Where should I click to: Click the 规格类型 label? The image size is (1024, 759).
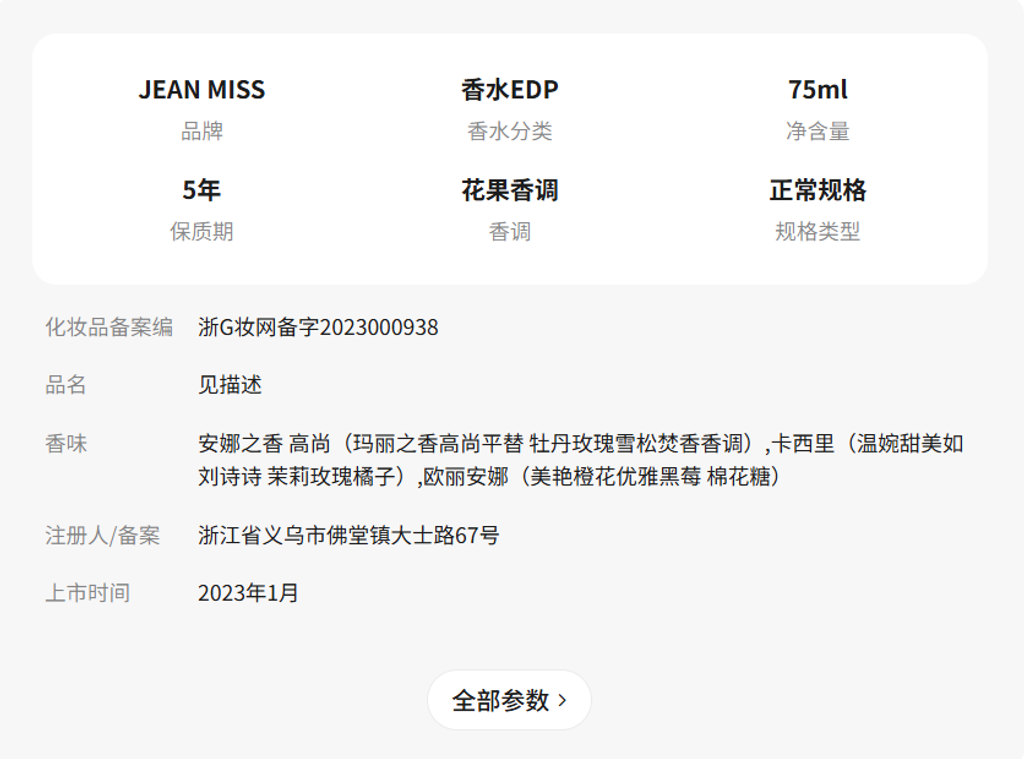coord(817,232)
